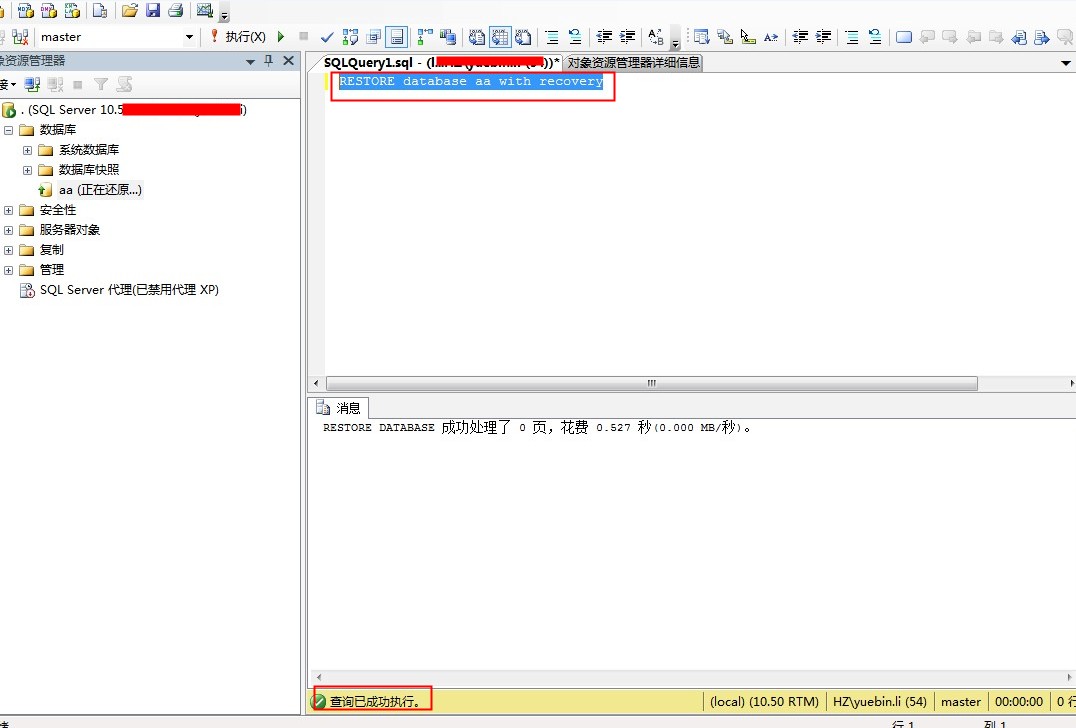Toggle the Results to Text option
The width and height of the screenshot is (1076, 728).
pyautogui.click(x=477, y=37)
